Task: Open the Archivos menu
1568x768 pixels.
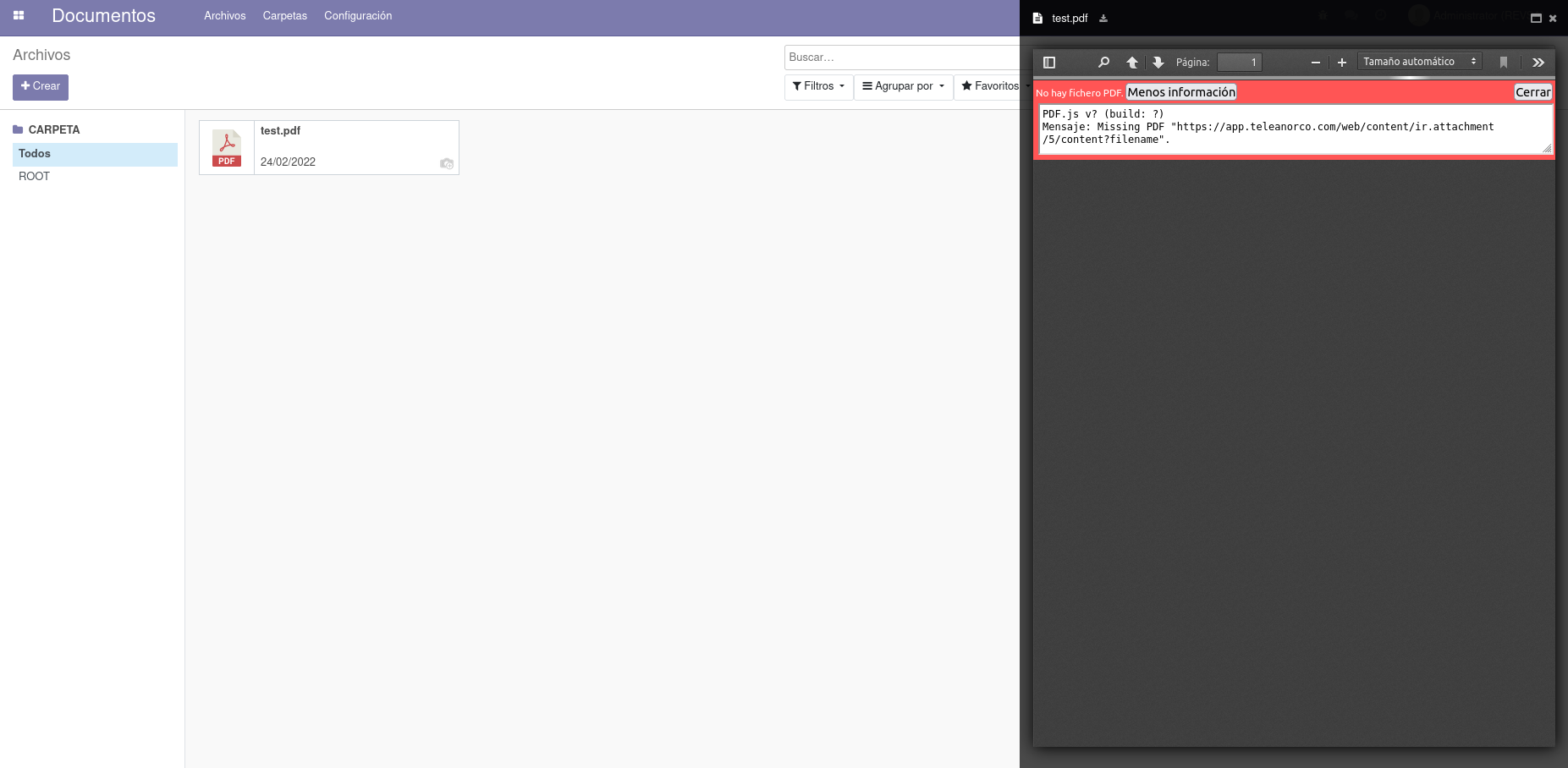Action: coord(224,15)
